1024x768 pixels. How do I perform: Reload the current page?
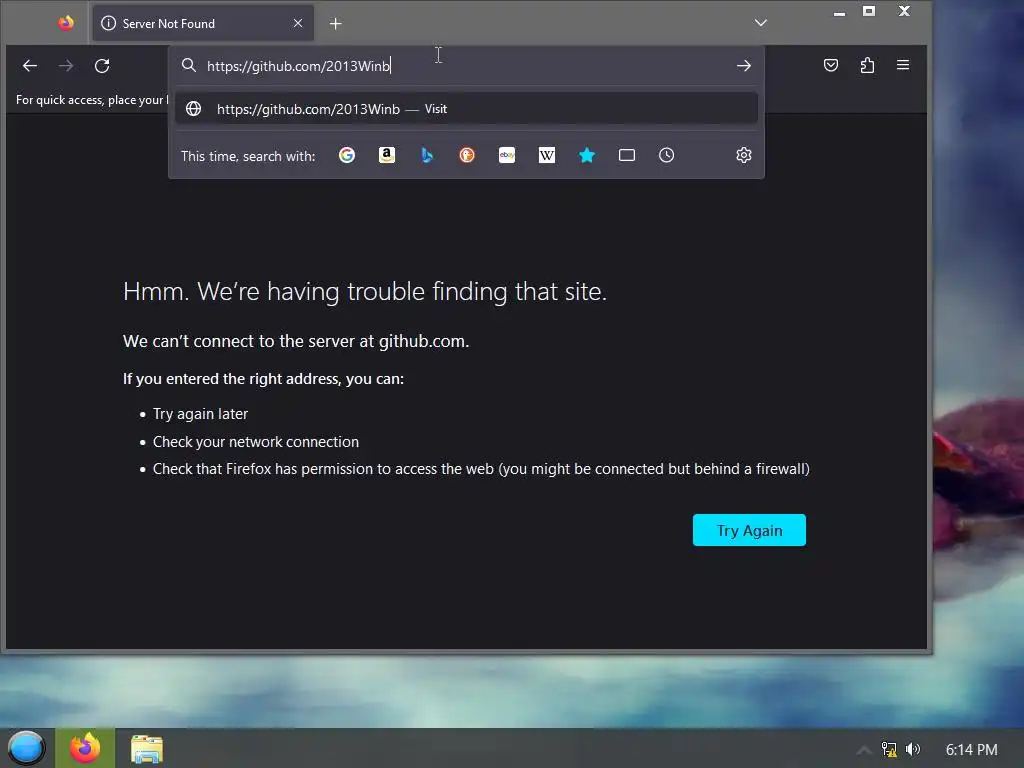coord(102,65)
